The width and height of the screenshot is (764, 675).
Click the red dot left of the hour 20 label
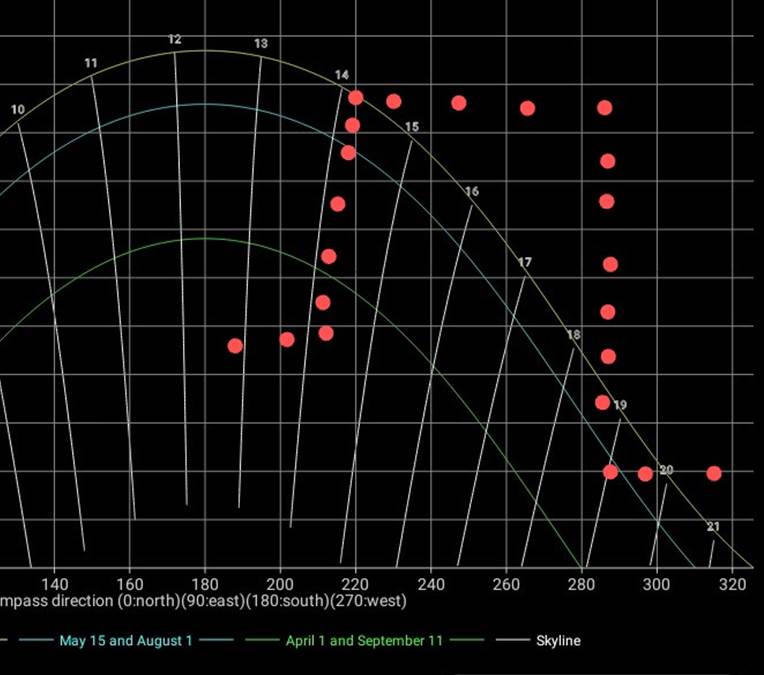point(645,474)
